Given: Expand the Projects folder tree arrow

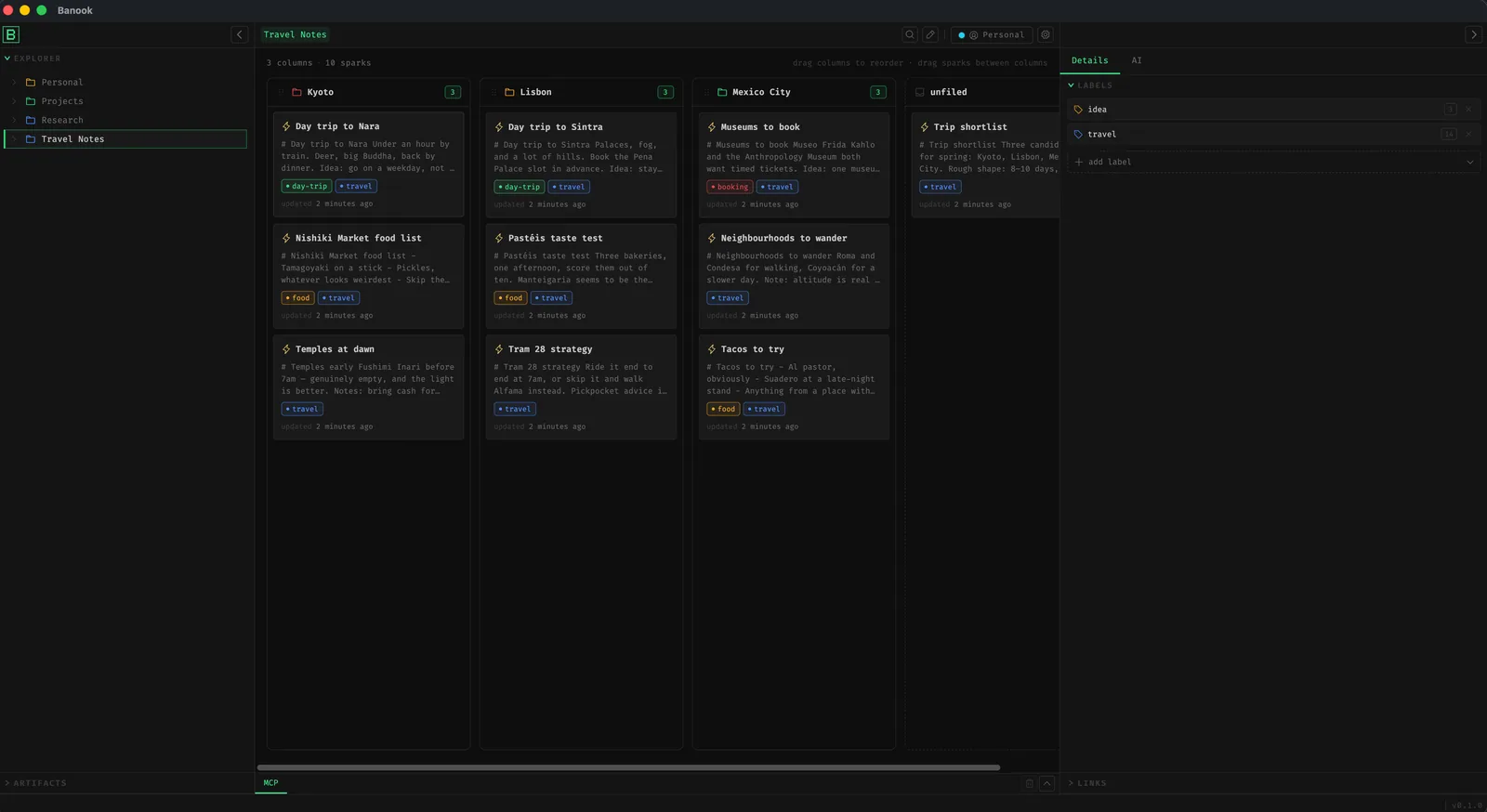Looking at the screenshot, I should click(x=14, y=101).
